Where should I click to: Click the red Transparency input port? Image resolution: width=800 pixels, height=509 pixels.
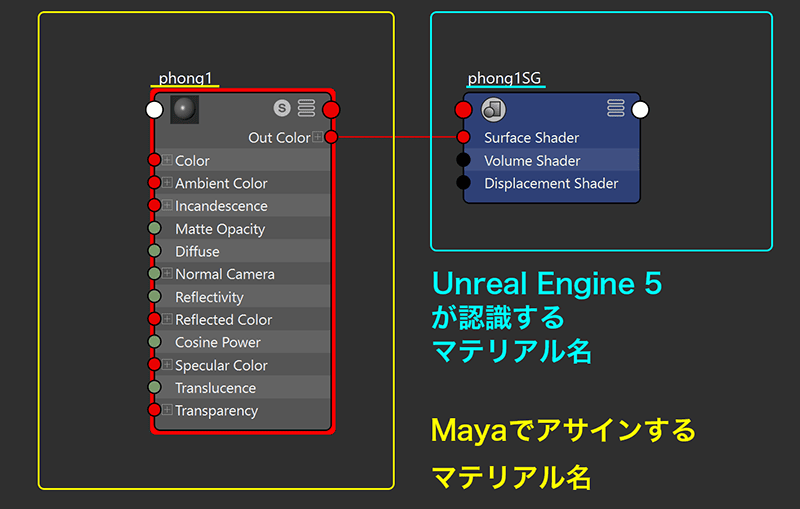point(154,410)
